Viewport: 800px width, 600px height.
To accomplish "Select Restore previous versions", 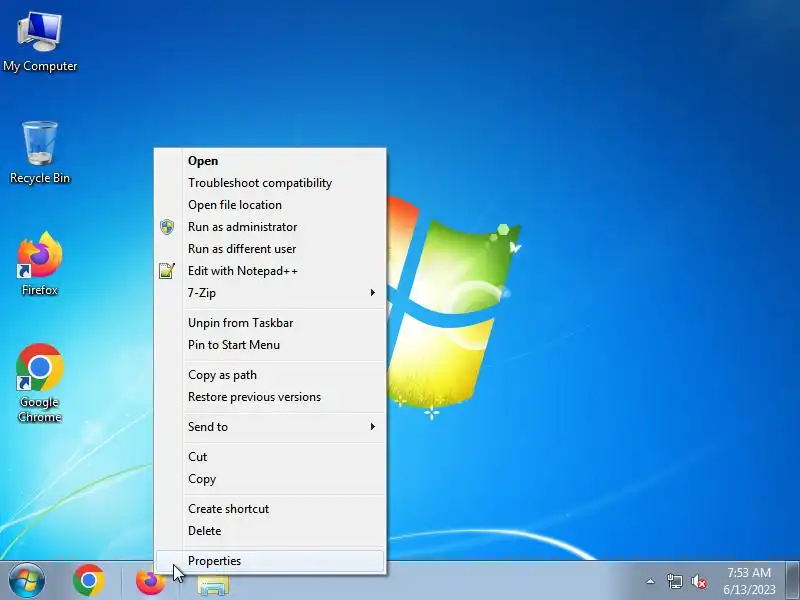I will point(270,396).
